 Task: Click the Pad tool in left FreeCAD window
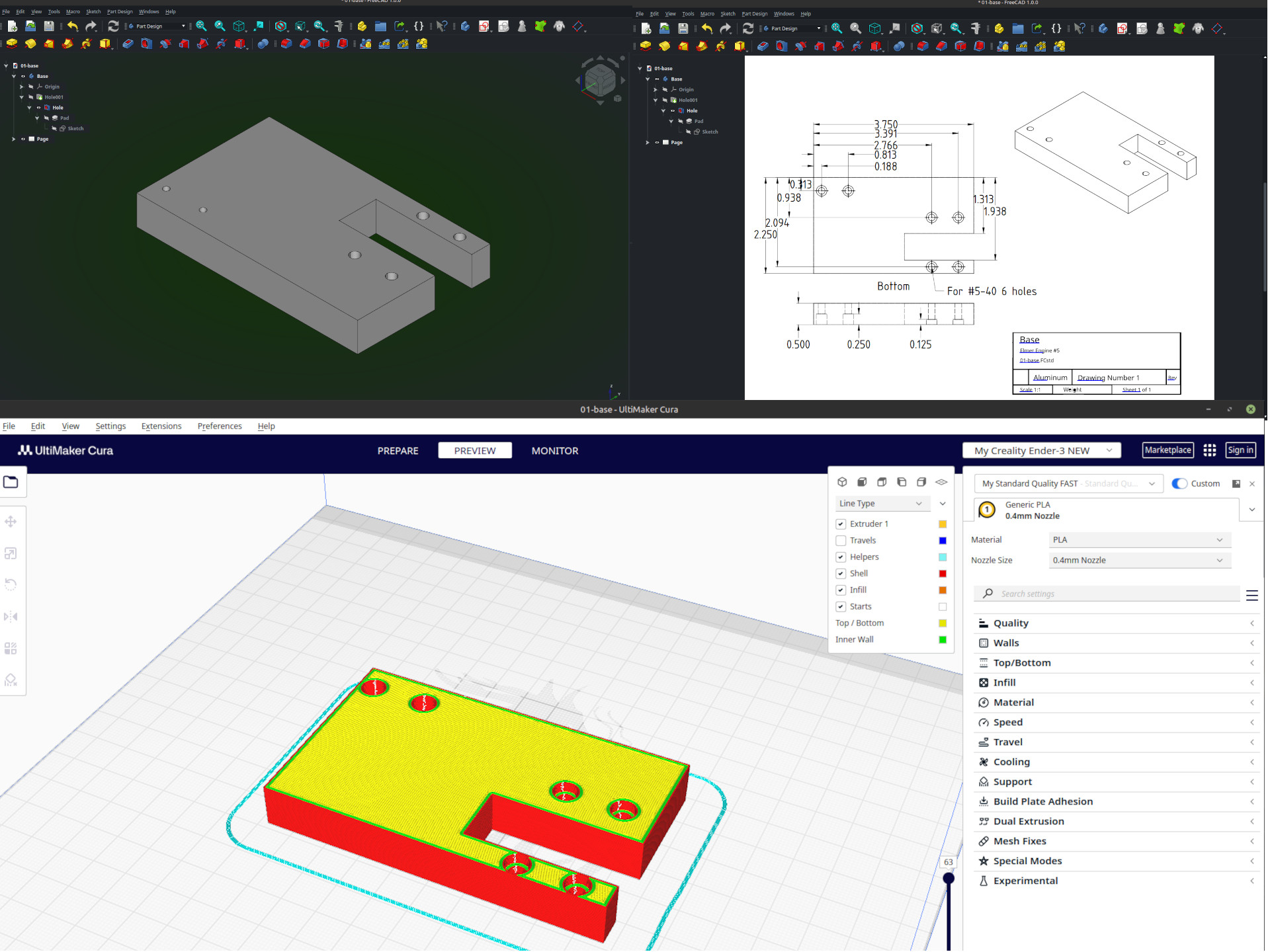click(x=12, y=44)
